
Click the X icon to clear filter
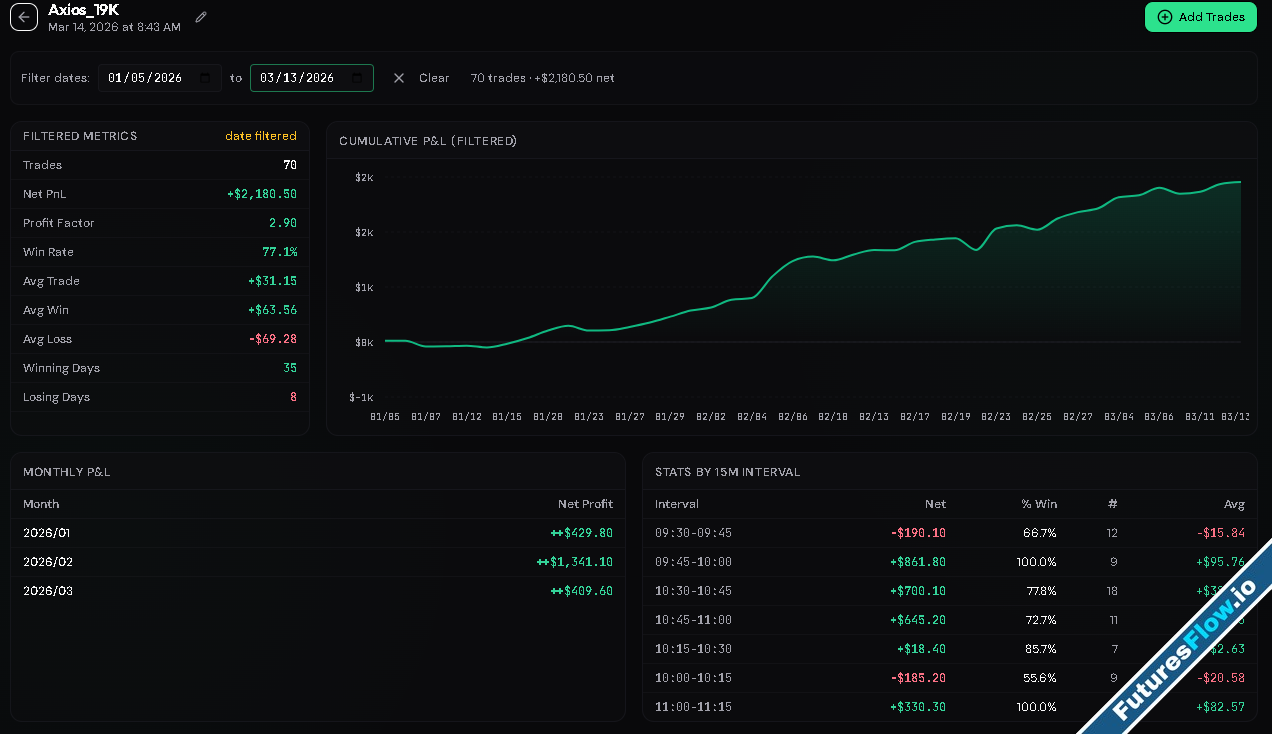point(399,78)
